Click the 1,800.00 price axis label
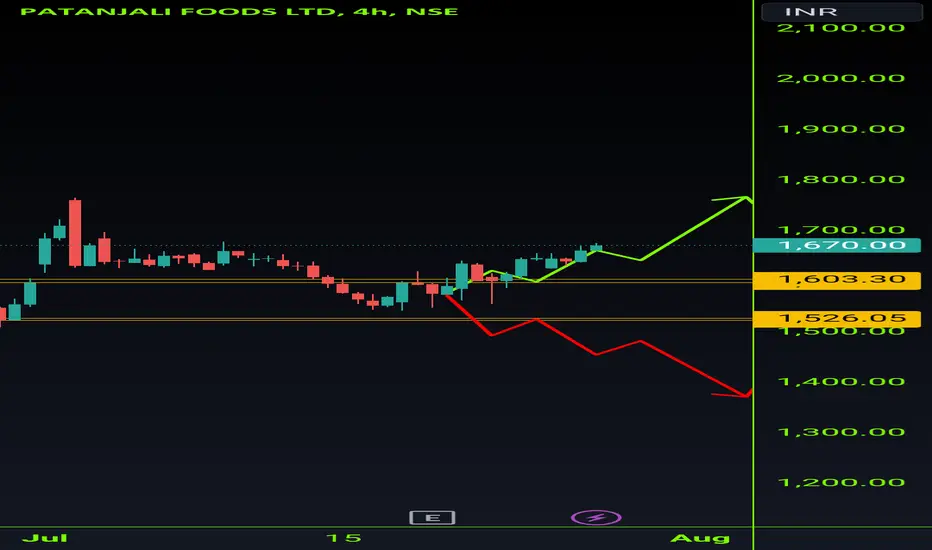 point(841,180)
